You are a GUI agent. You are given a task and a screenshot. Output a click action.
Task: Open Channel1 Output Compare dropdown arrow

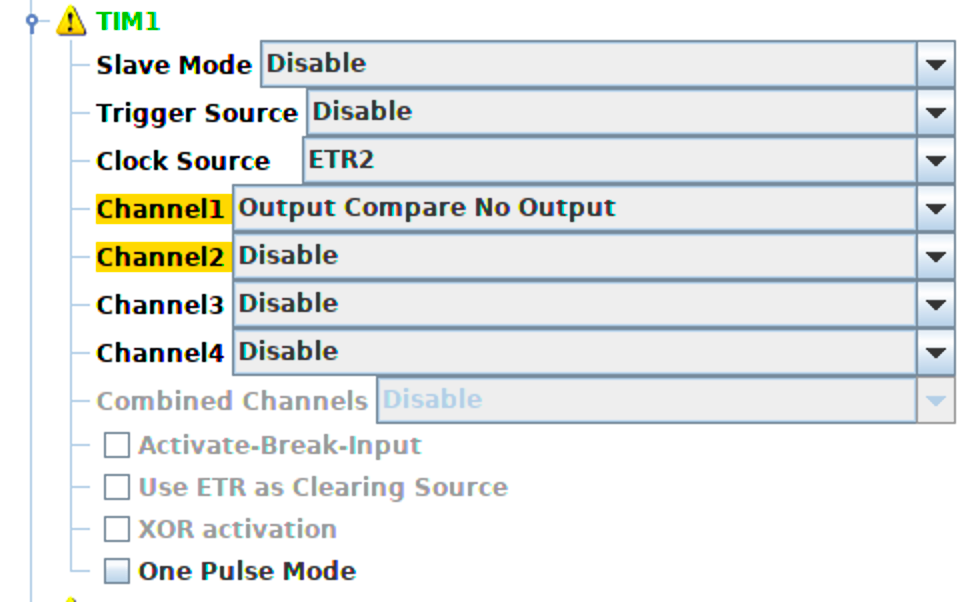(936, 208)
